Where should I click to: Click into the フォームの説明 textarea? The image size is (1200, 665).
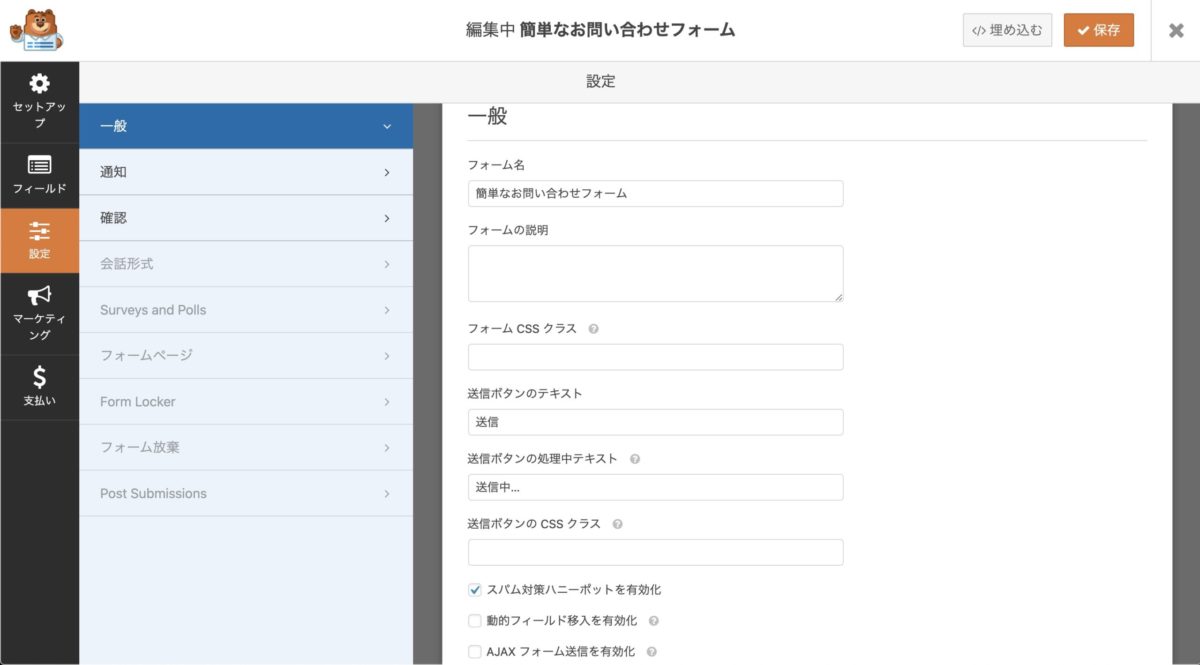pos(655,273)
